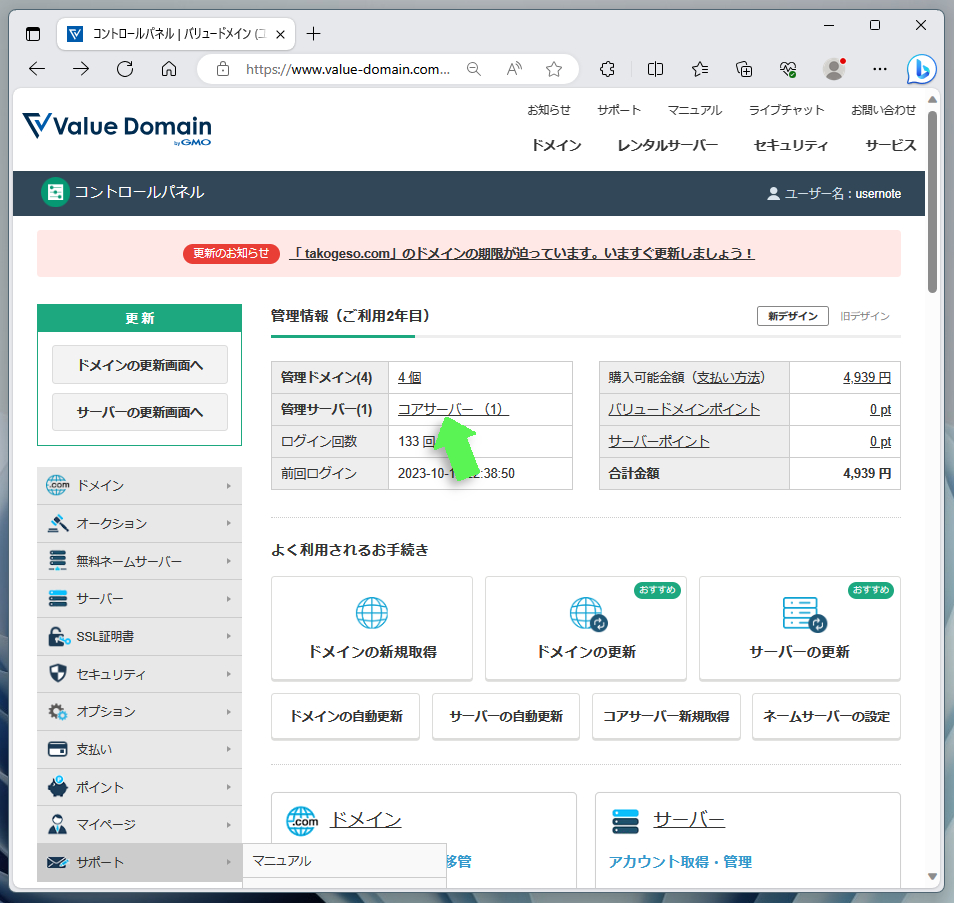
Task: Close the コントロールパネル browser tab
Action: tap(280, 34)
